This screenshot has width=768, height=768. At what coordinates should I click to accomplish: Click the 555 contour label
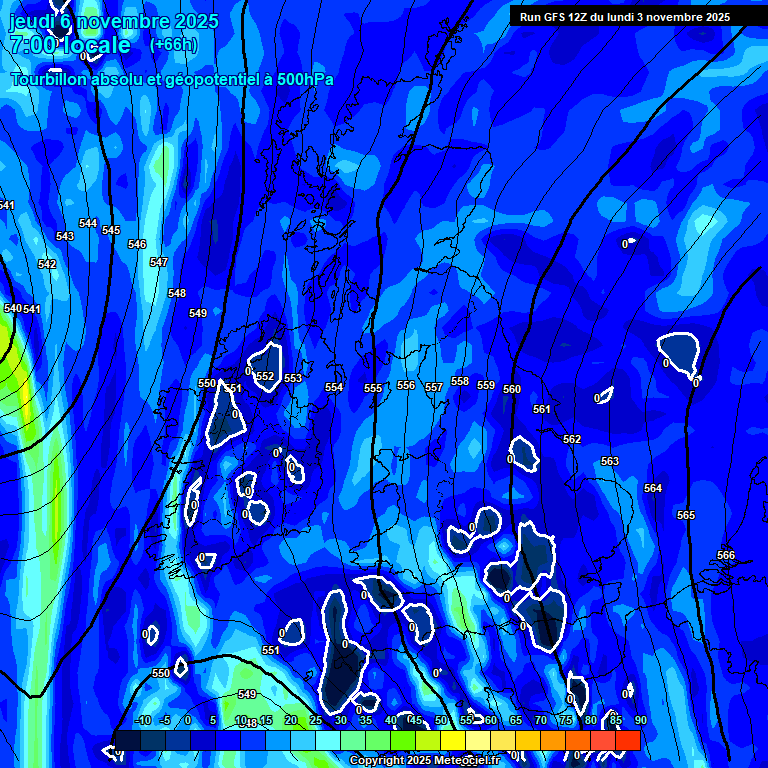(373, 389)
